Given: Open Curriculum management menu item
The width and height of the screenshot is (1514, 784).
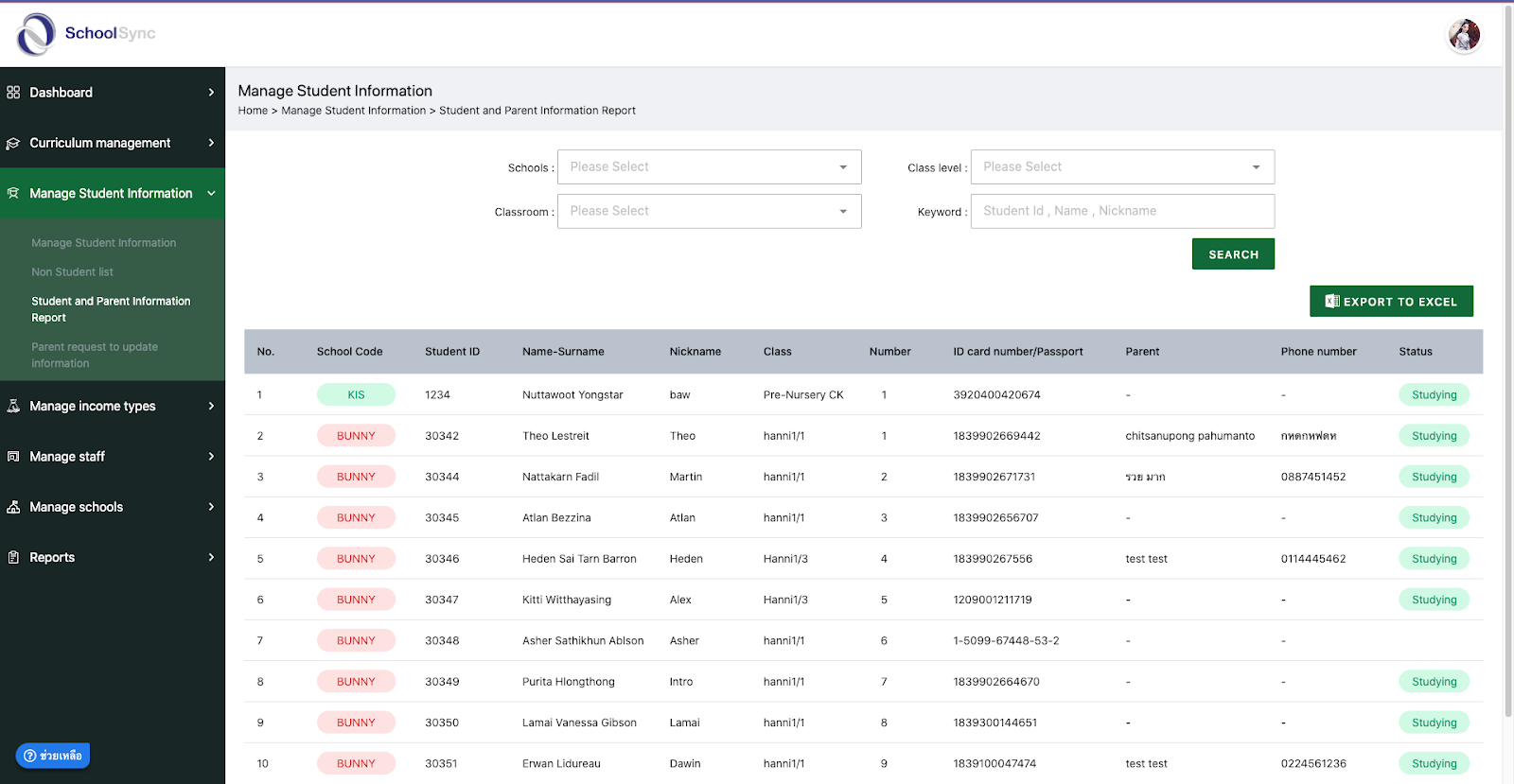Looking at the screenshot, I should click(x=113, y=143).
